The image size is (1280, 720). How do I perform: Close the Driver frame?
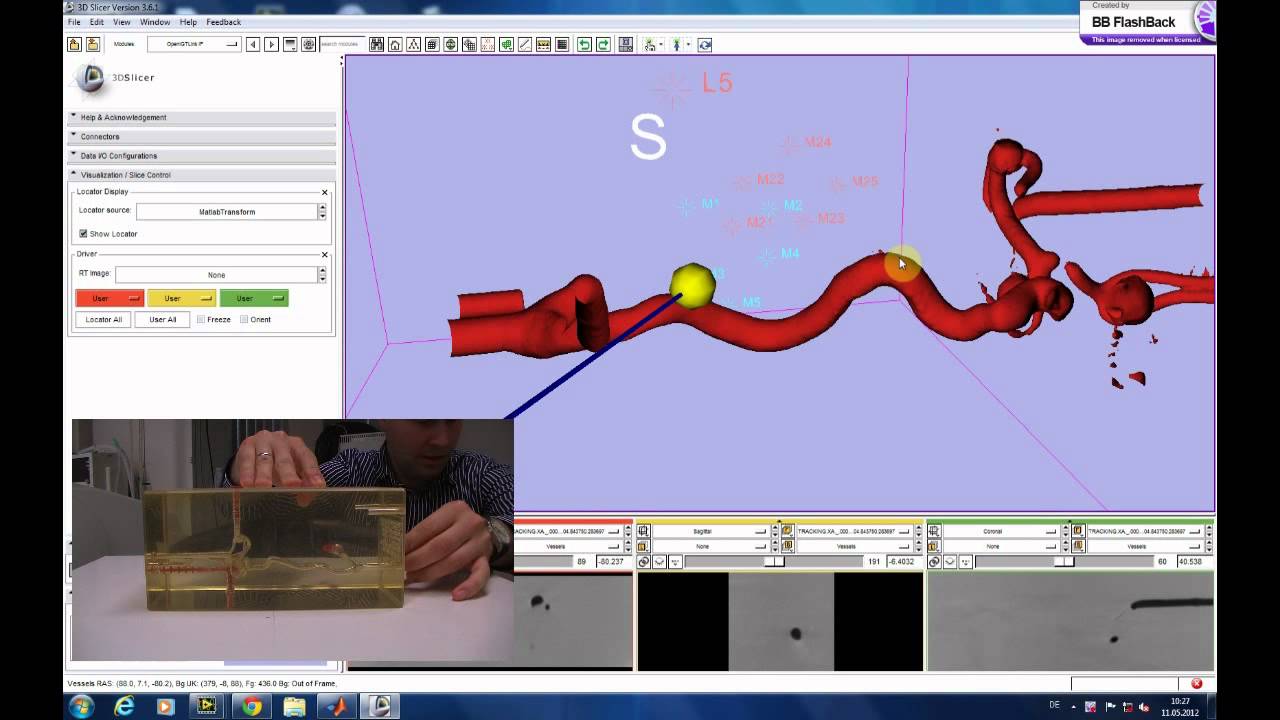pos(324,255)
